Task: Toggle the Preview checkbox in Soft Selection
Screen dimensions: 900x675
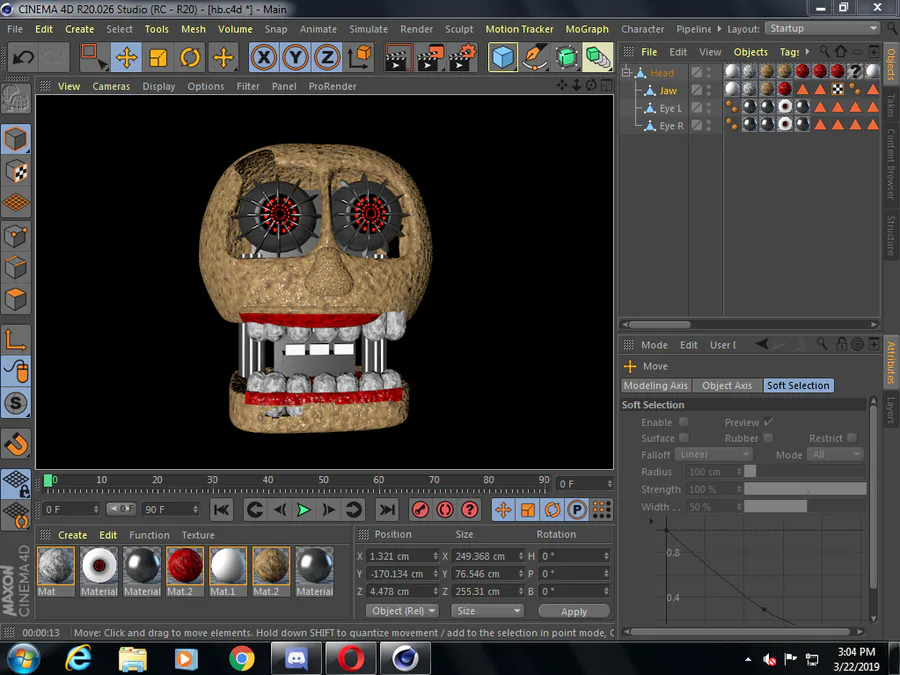Action: point(768,422)
